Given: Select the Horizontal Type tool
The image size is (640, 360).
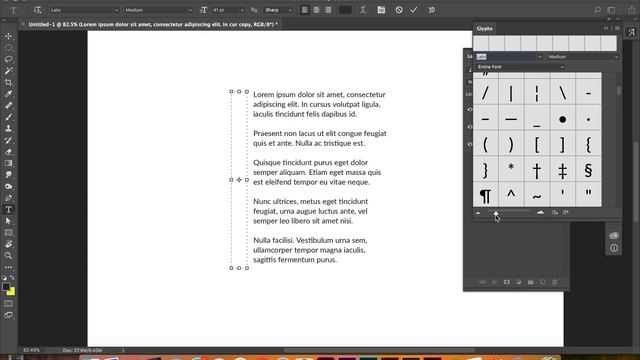Looking at the screenshot, I should tap(8, 209).
